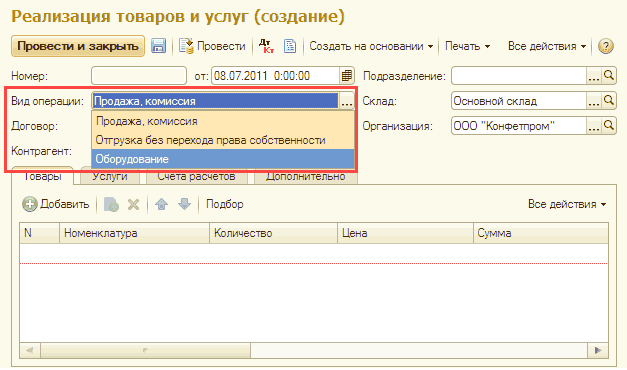Screen dimensions: 627x370
Task: Select Отгрузка без перехода права собственности
Action: click(223, 140)
